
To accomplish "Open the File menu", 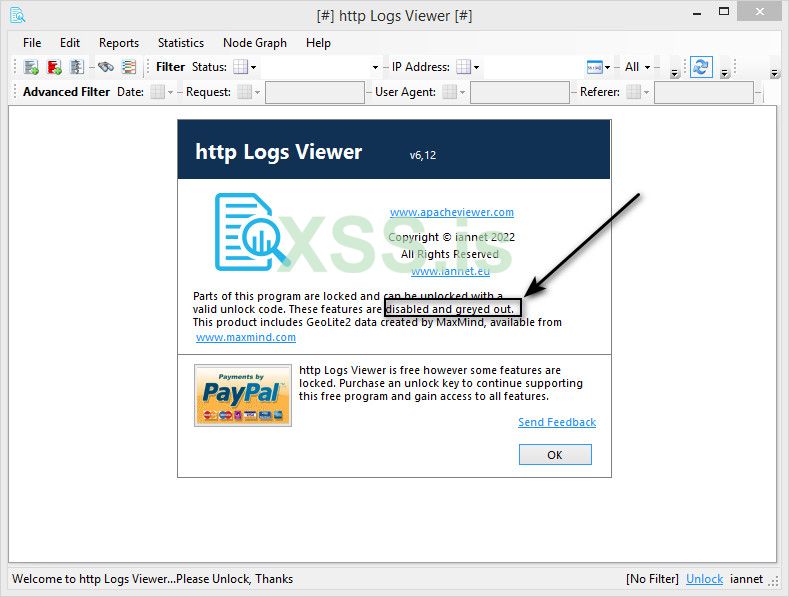I will click(32, 43).
